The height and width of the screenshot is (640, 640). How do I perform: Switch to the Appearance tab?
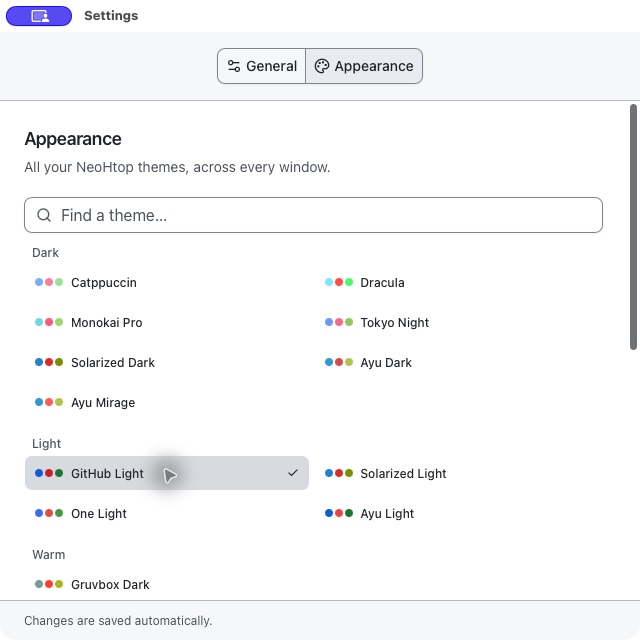[364, 66]
